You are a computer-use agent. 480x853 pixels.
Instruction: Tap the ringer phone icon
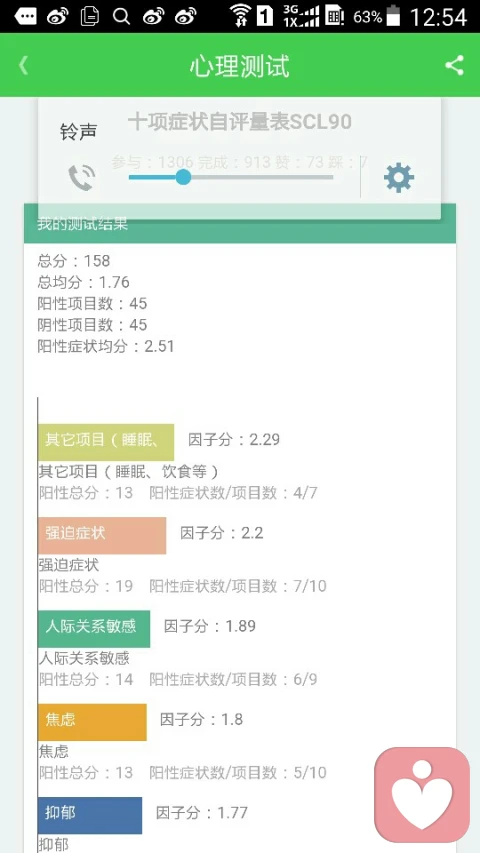click(x=82, y=177)
